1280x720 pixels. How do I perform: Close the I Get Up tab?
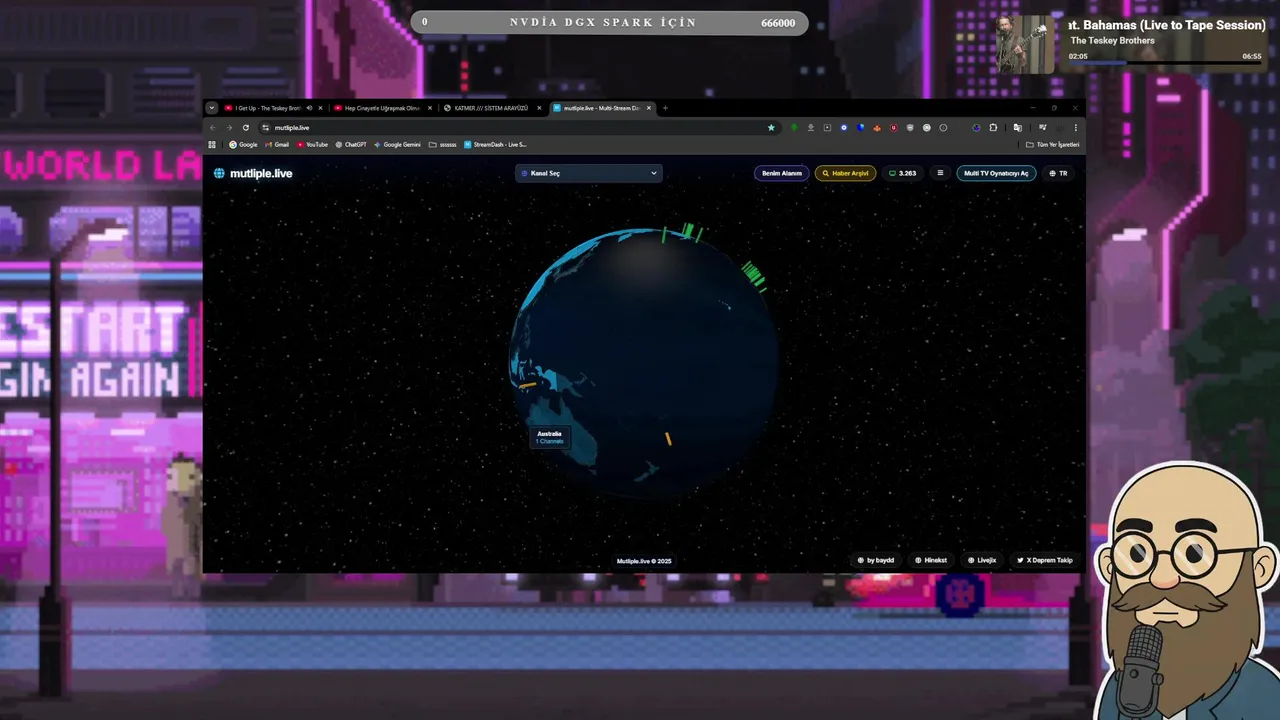click(320, 108)
